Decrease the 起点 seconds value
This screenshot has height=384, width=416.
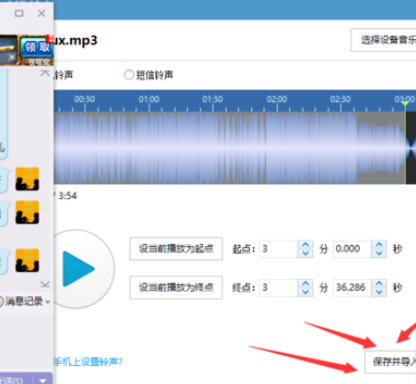(x=379, y=253)
